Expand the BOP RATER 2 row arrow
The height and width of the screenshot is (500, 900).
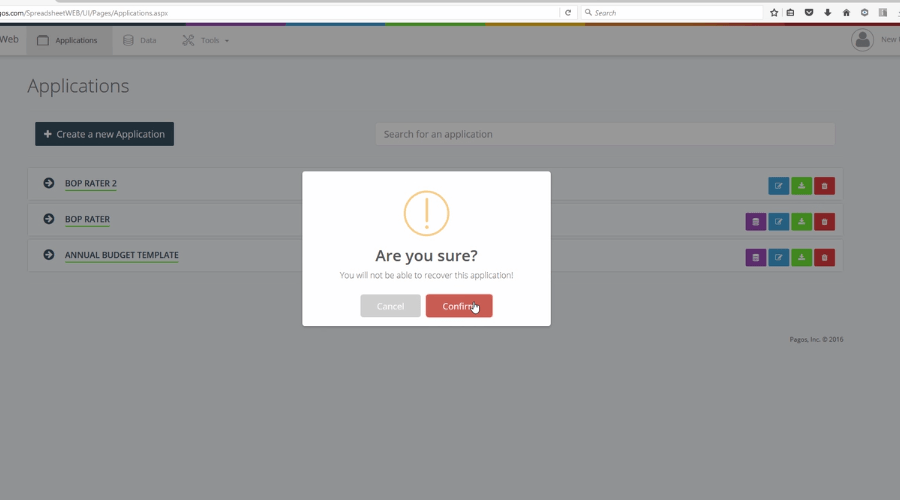(x=49, y=183)
